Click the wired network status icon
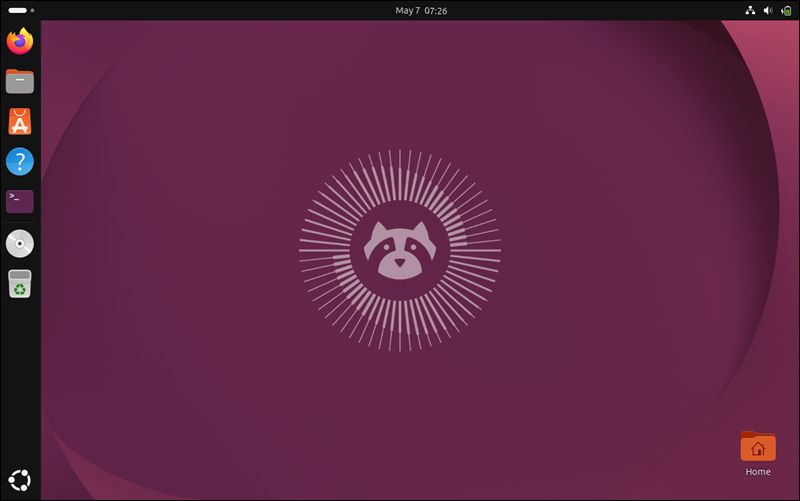The image size is (800, 501). click(x=750, y=10)
